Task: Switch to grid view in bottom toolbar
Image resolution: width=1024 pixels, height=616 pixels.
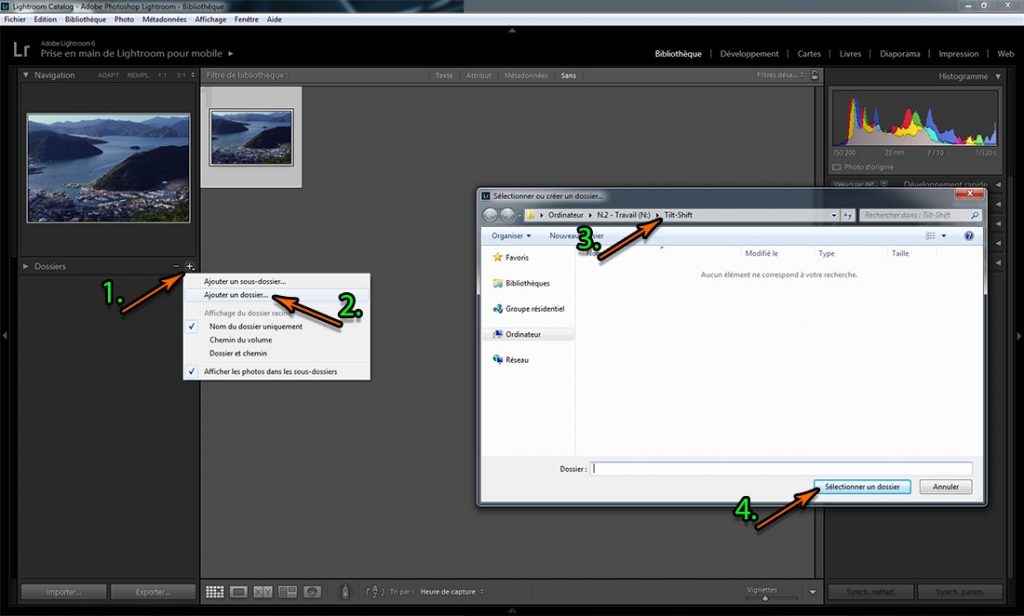Action: coord(214,592)
